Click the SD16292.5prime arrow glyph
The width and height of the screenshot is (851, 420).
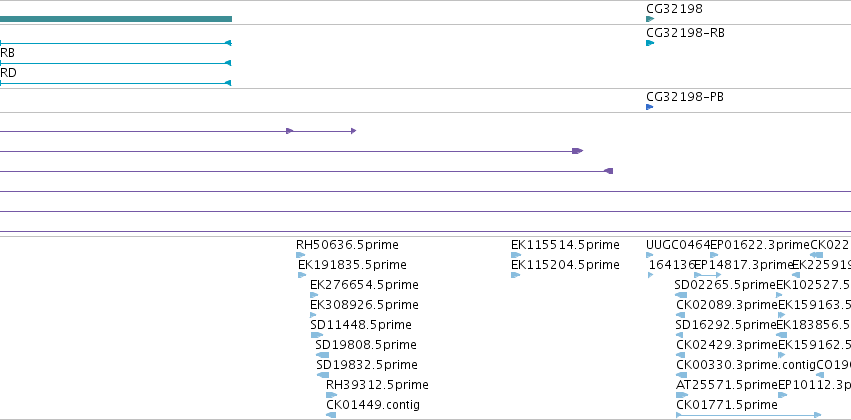click(x=679, y=335)
